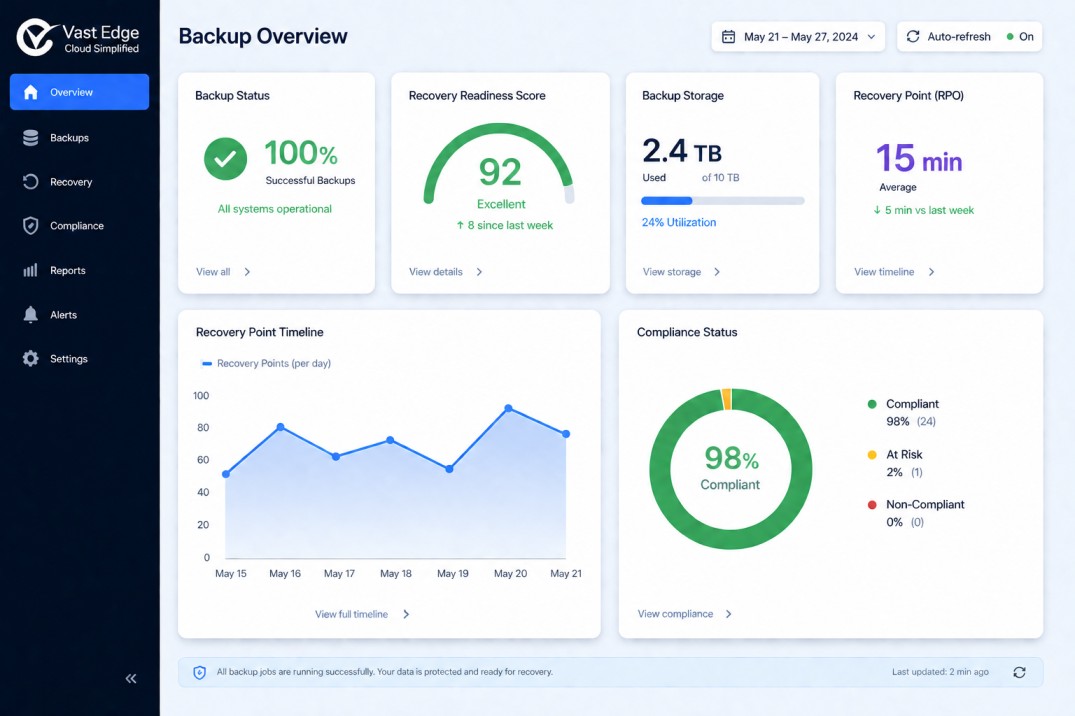Viewport: 1075px width, 716px height.
Task: Collapse the sidebar with double chevron
Action: [x=131, y=678]
